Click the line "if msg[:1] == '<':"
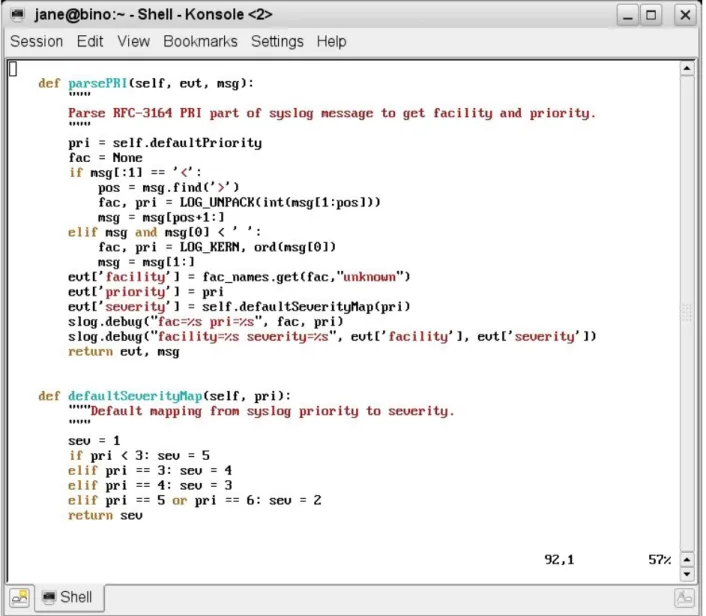The height and width of the screenshot is (616, 706). click(135, 172)
